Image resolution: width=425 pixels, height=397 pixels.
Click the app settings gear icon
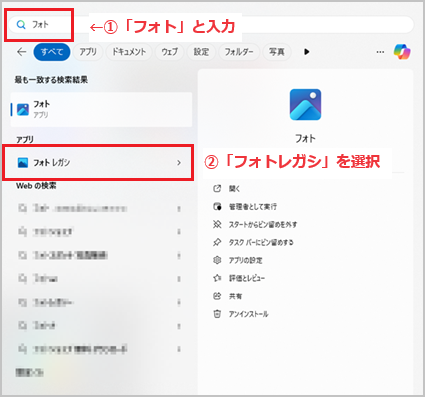tap(217, 260)
